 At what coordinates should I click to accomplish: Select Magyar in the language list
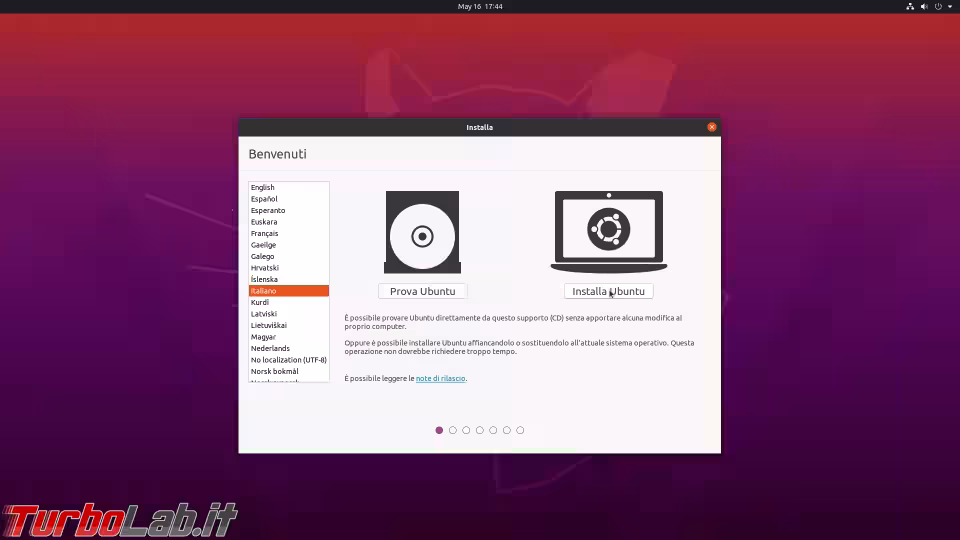coord(289,337)
